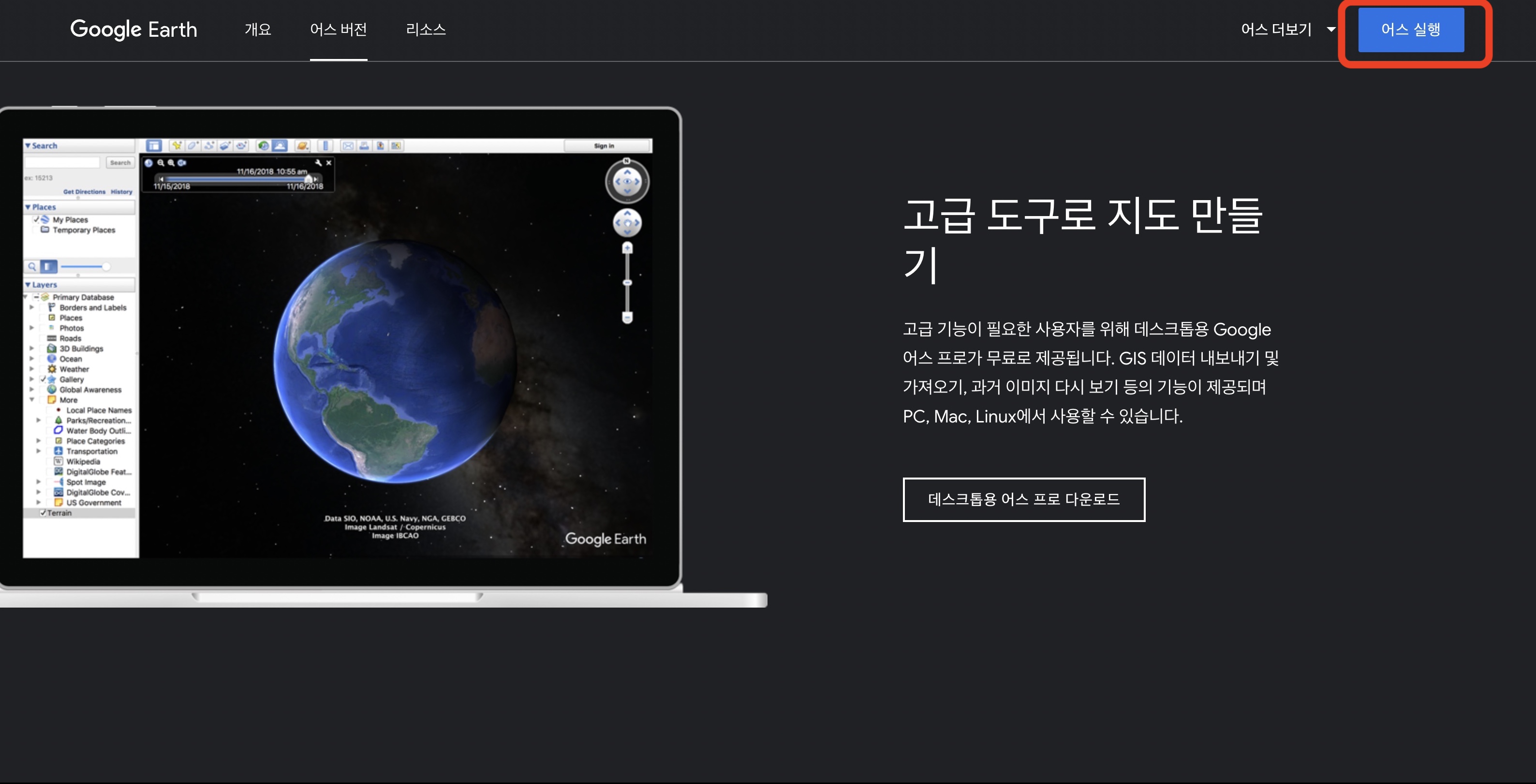The image size is (1536, 784).
Task: Click the Email icon in the toolbar
Action: (x=348, y=146)
